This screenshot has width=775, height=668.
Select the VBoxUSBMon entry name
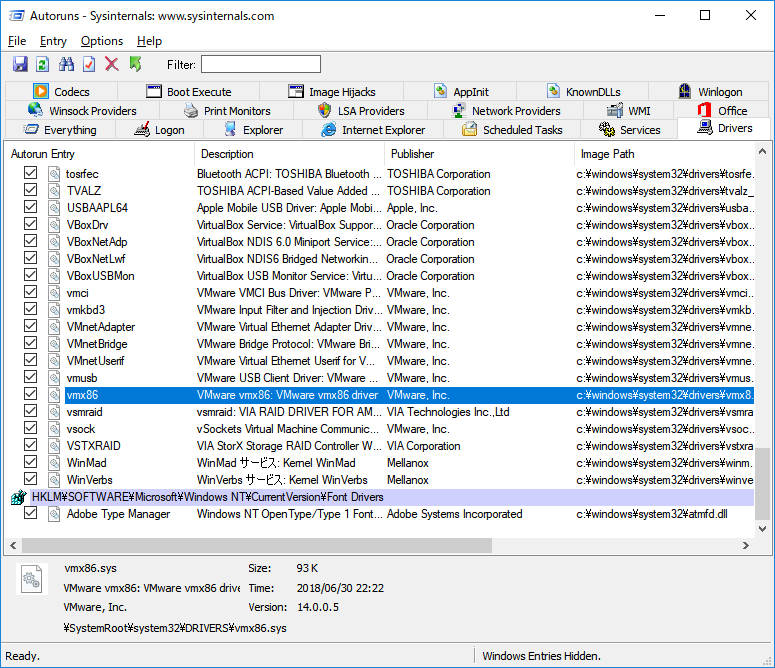point(101,276)
